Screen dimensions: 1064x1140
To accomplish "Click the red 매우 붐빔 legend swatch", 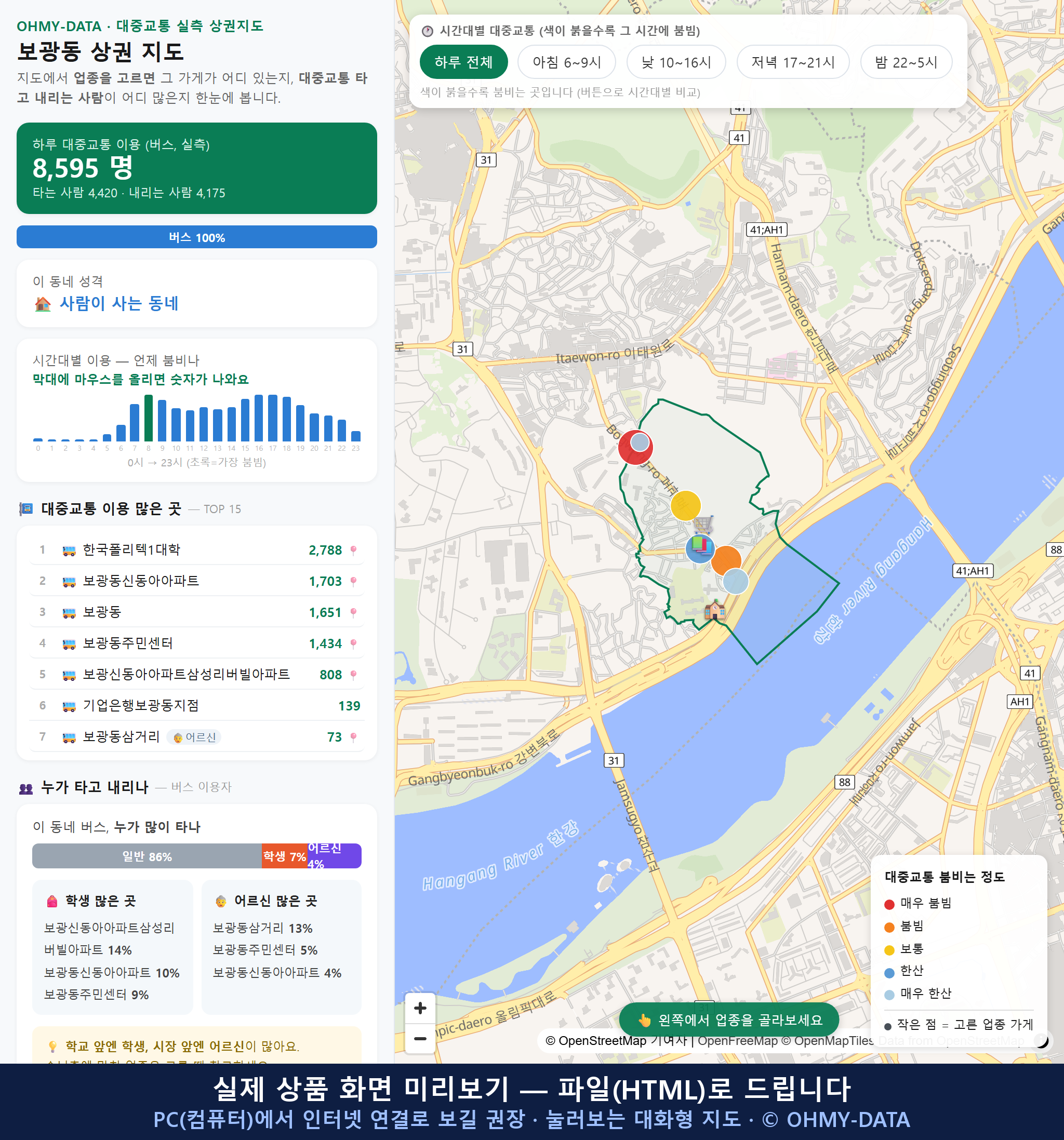I will pyautogui.click(x=889, y=905).
